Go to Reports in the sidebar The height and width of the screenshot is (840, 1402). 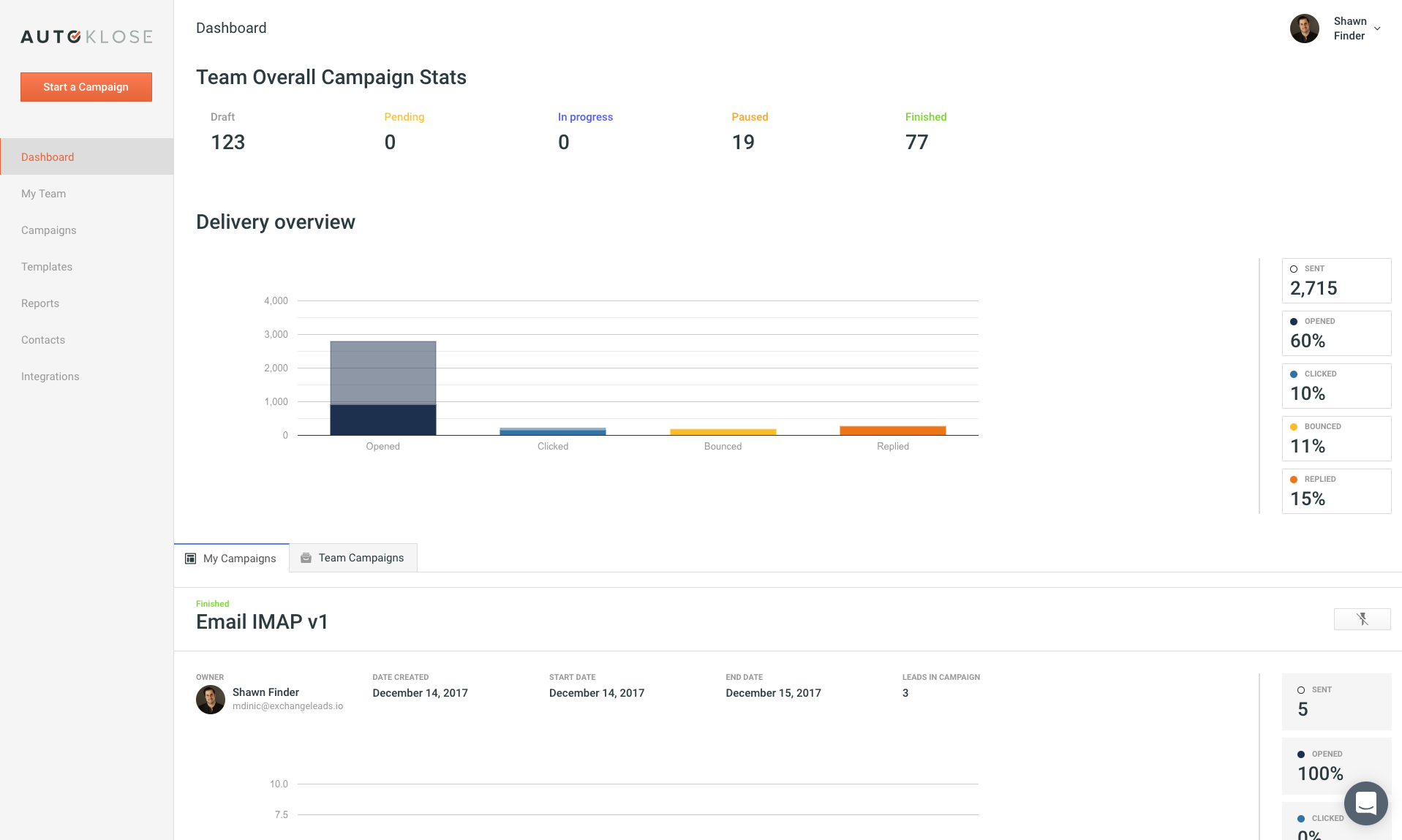pos(40,303)
